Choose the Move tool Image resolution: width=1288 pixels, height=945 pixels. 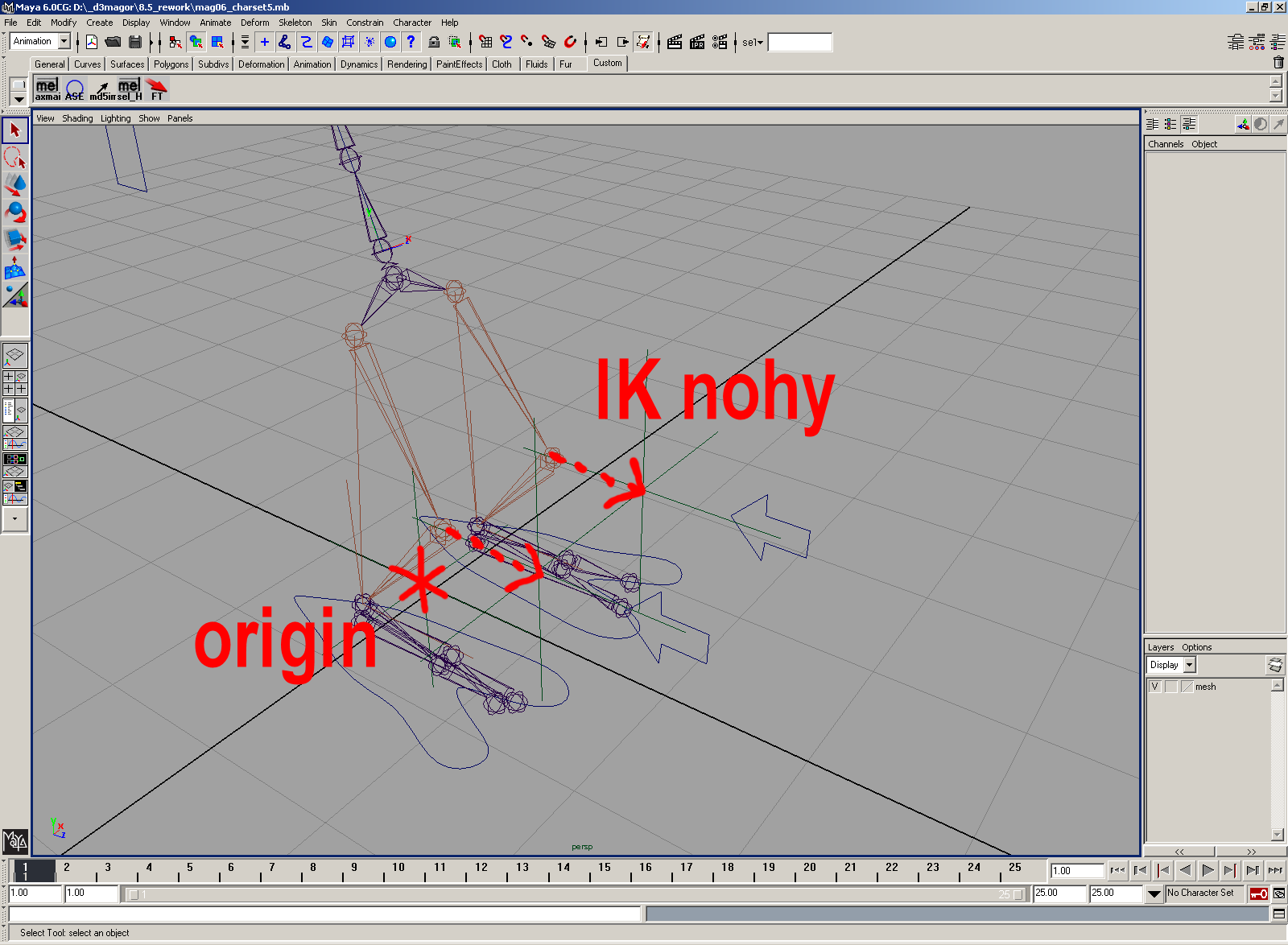pyautogui.click(x=15, y=184)
